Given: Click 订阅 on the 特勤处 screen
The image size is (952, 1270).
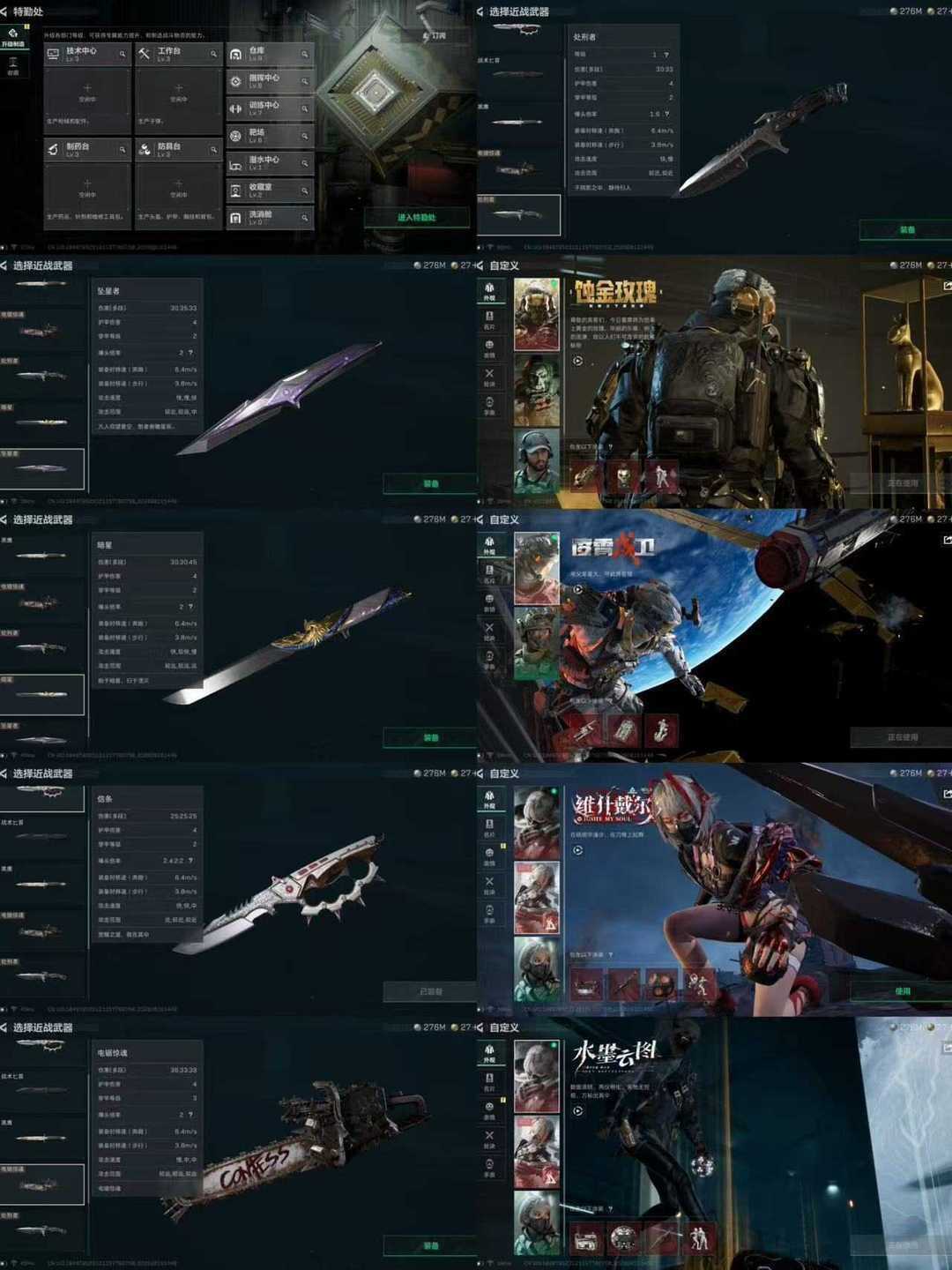Looking at the screenshot, I should 435,35.
